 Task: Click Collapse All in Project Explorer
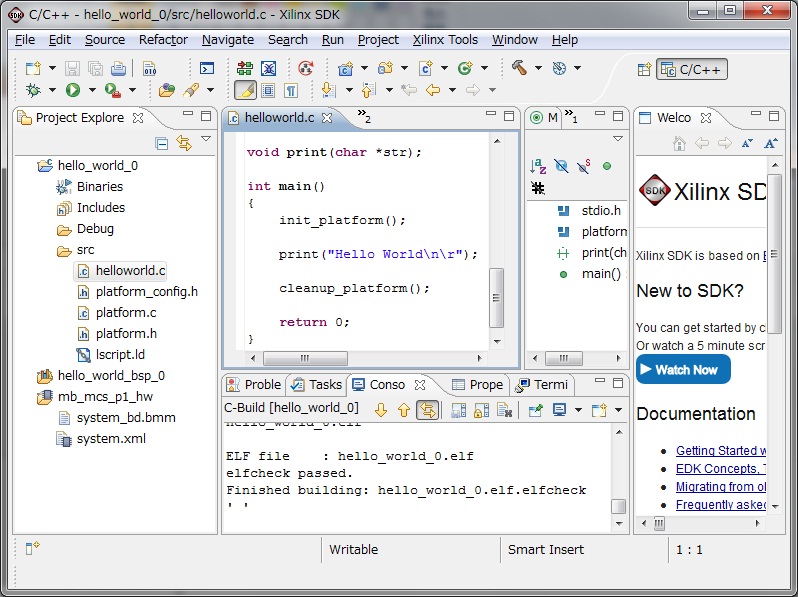click(x=161, y=144)
